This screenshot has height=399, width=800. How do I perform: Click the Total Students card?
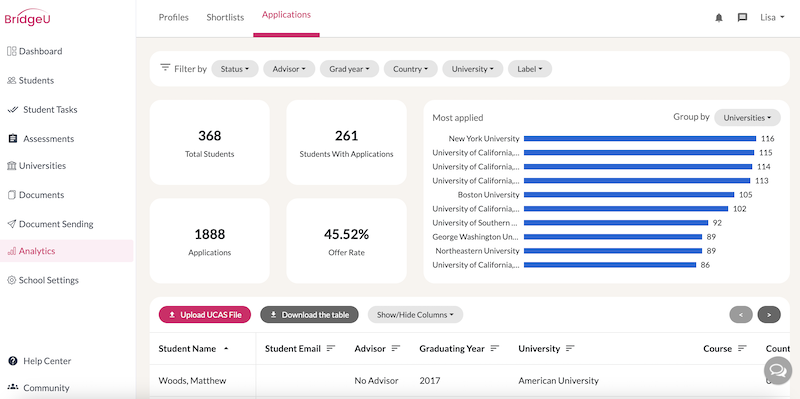210,142
